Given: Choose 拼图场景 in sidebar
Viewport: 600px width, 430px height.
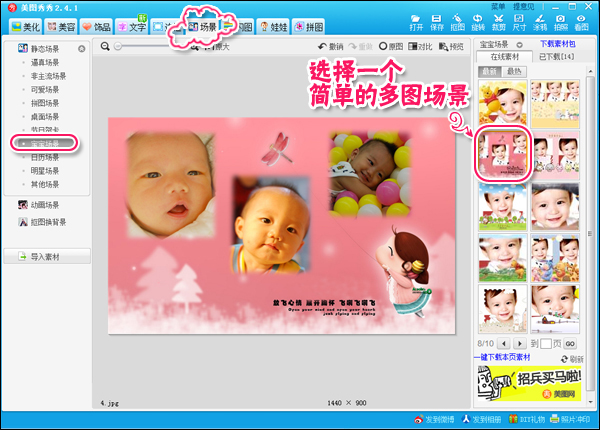Looking at the screenshot, I should pos(45,103).
